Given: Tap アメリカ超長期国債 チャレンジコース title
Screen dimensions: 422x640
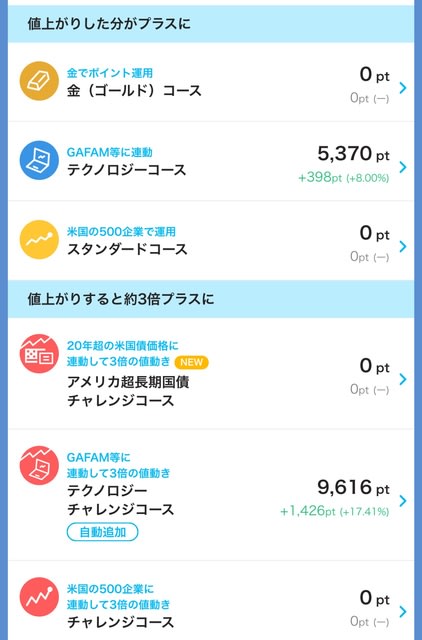Looking at the screenshot, I should click(x=128, y=391).
